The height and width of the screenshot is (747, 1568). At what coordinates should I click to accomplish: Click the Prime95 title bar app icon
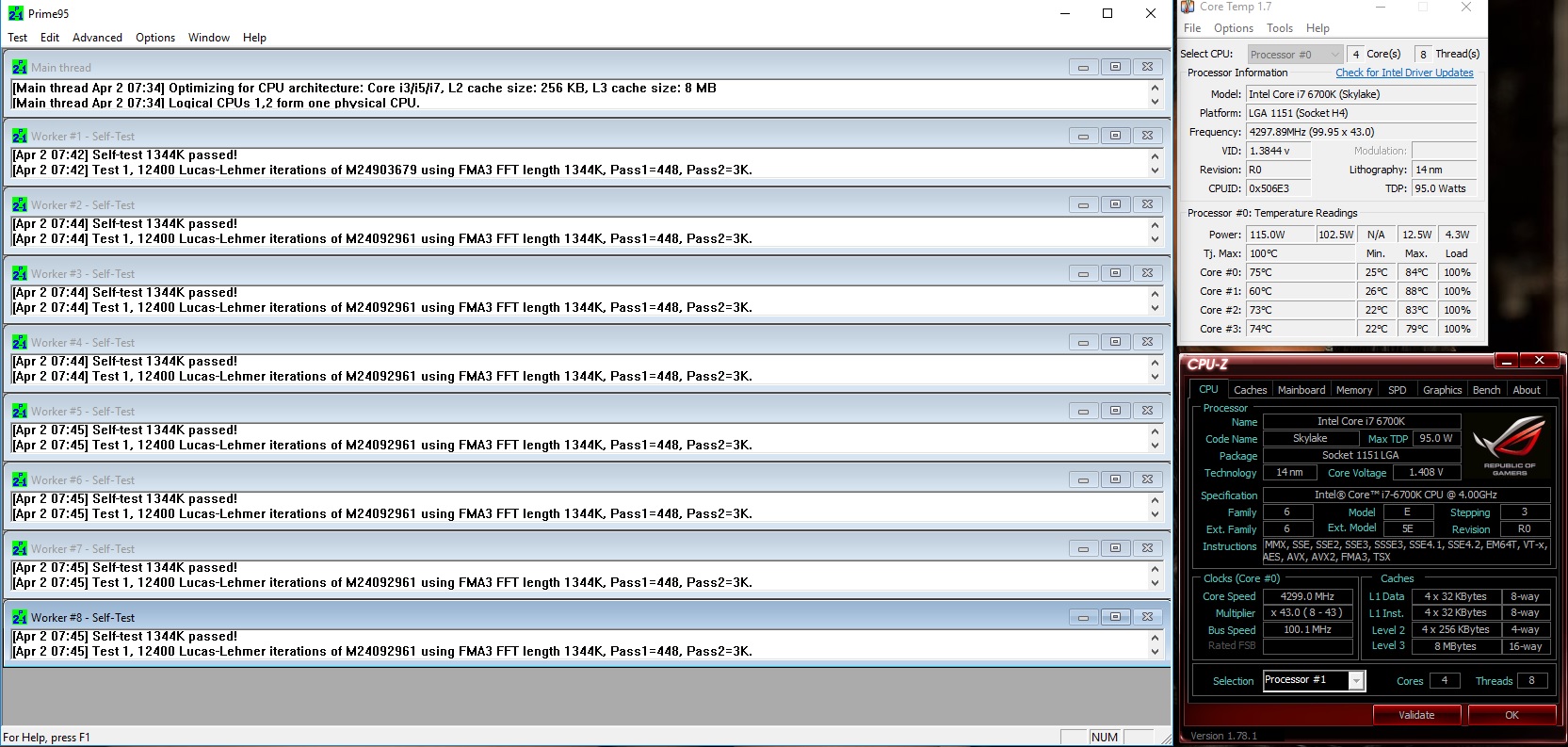15,13
